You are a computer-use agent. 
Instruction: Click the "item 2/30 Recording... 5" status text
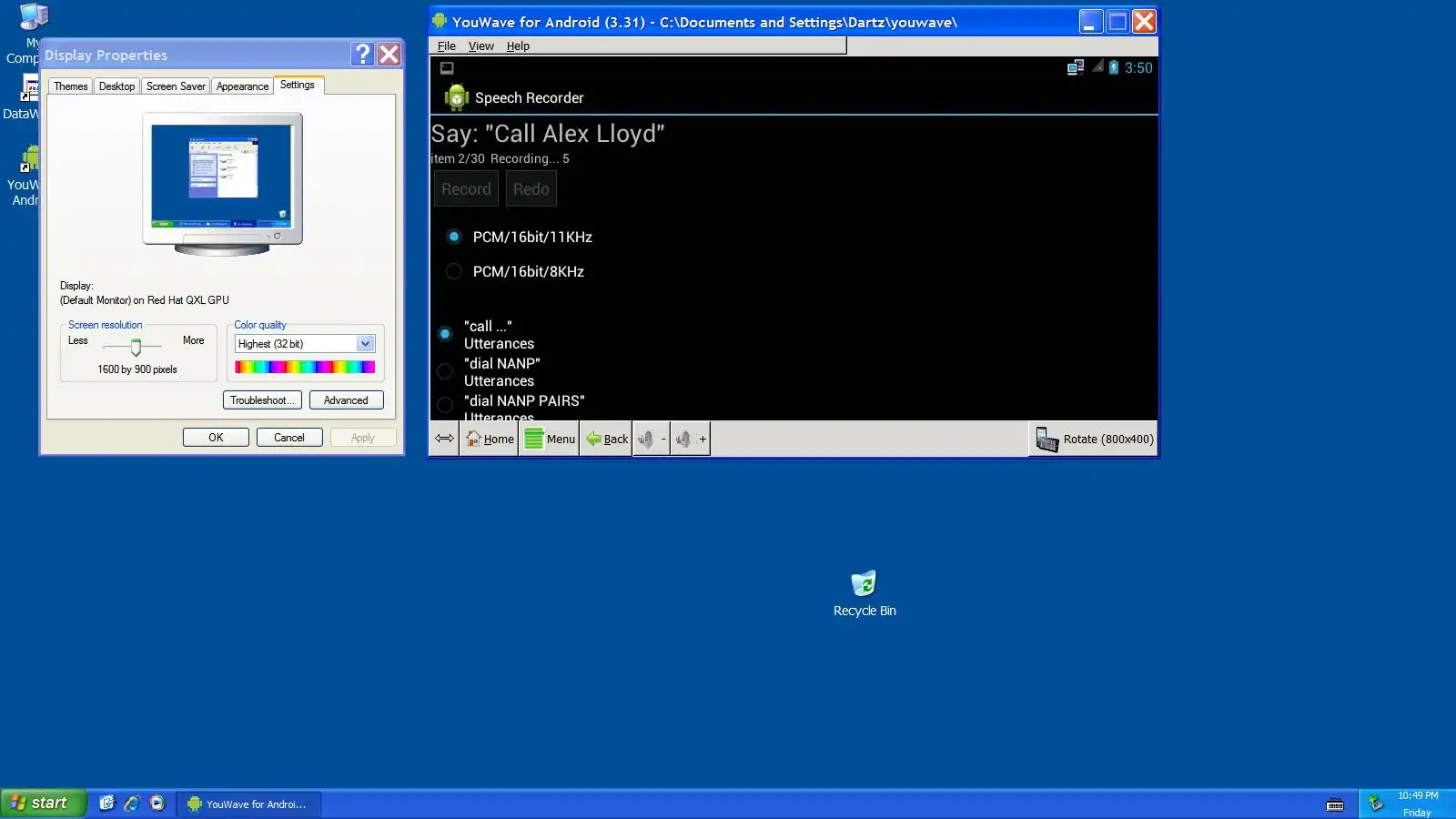click(x=500, y=158)
